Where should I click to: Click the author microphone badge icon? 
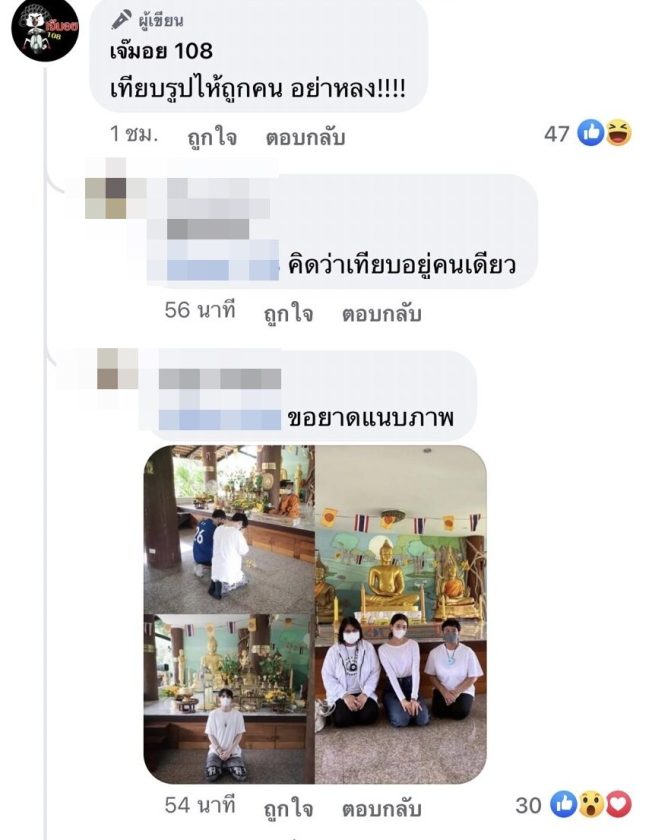click(122, 20)
